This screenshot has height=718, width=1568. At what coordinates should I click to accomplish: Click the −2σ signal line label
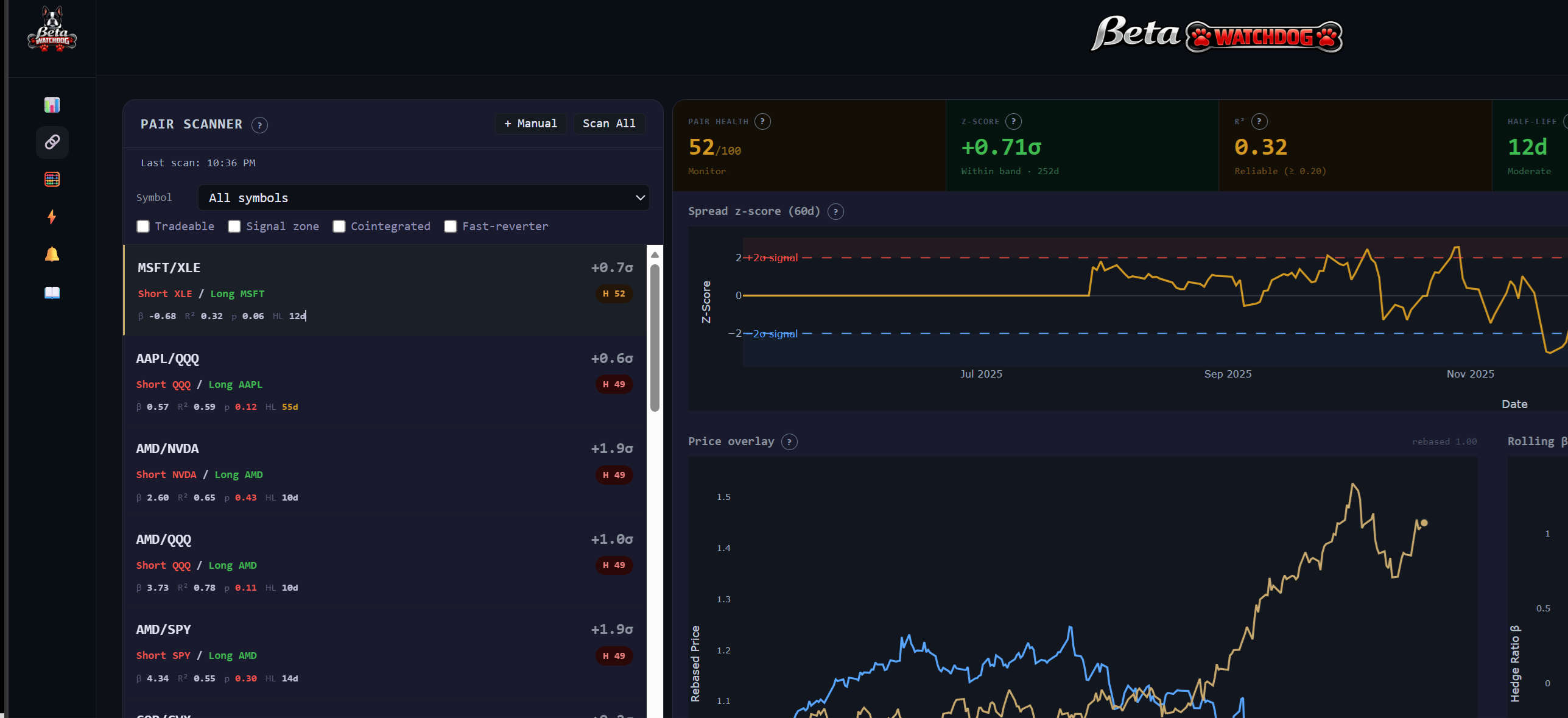[772, 334]
